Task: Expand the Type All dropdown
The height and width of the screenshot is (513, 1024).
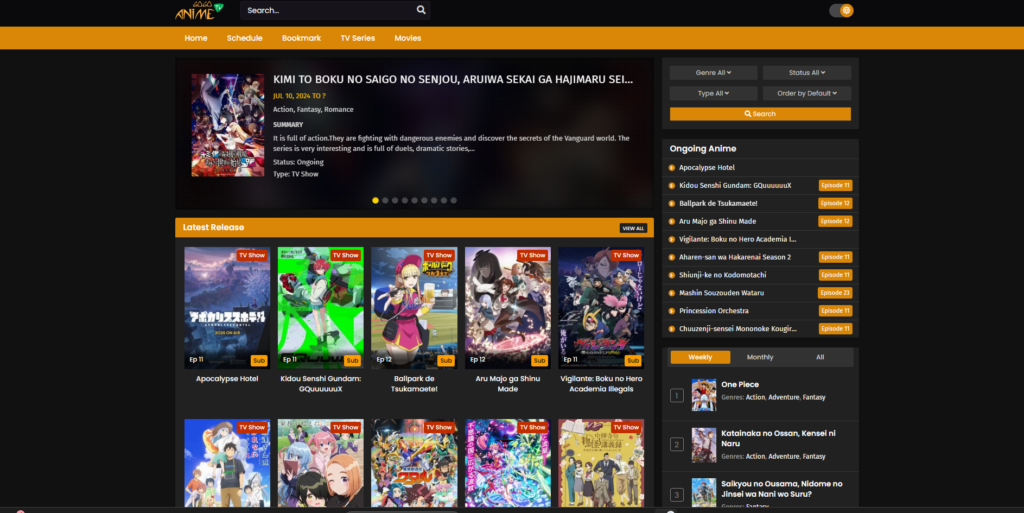Action: tap(713, 93)
